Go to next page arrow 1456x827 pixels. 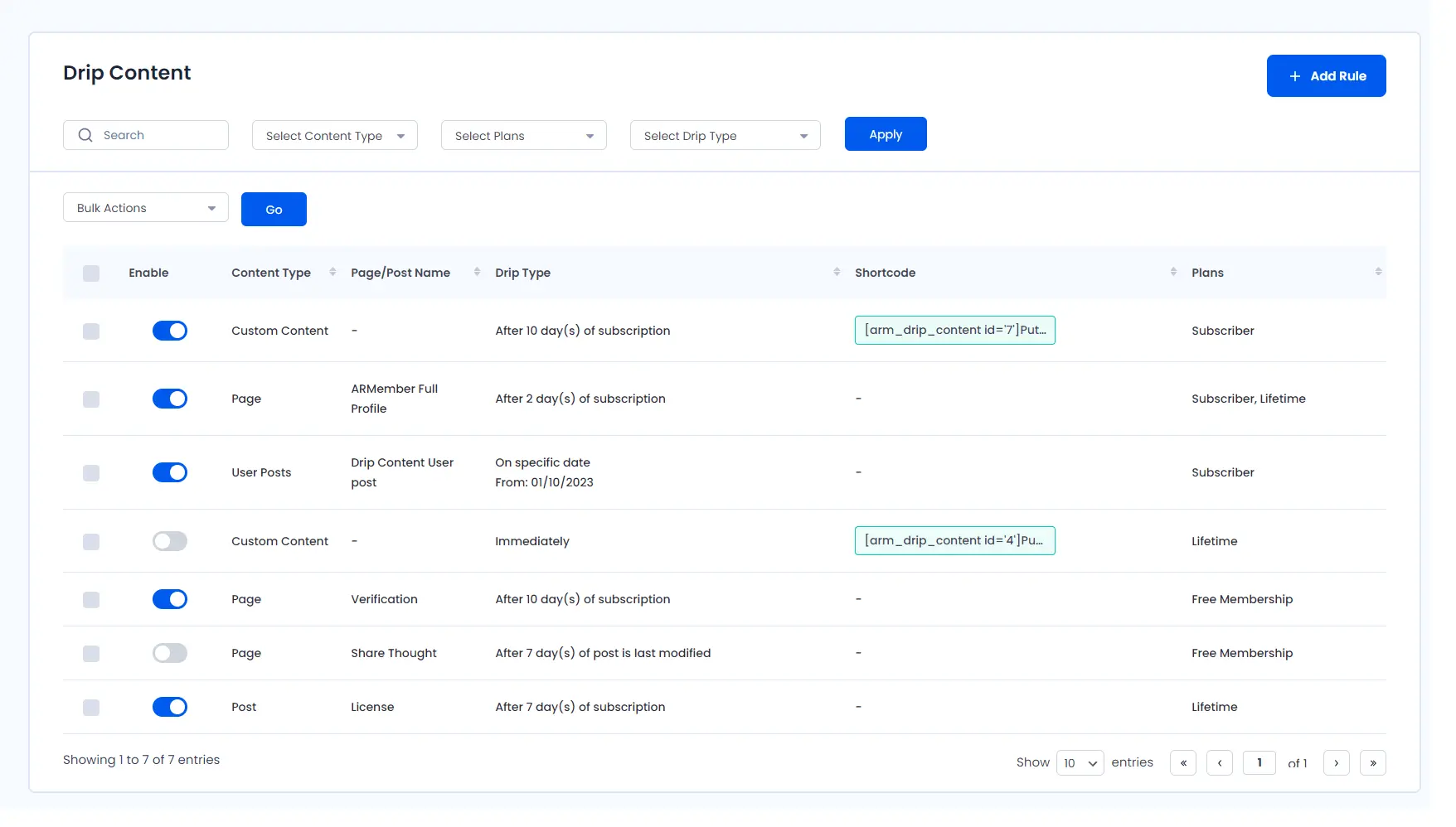pyautogui.click(x=1336, y=762)
